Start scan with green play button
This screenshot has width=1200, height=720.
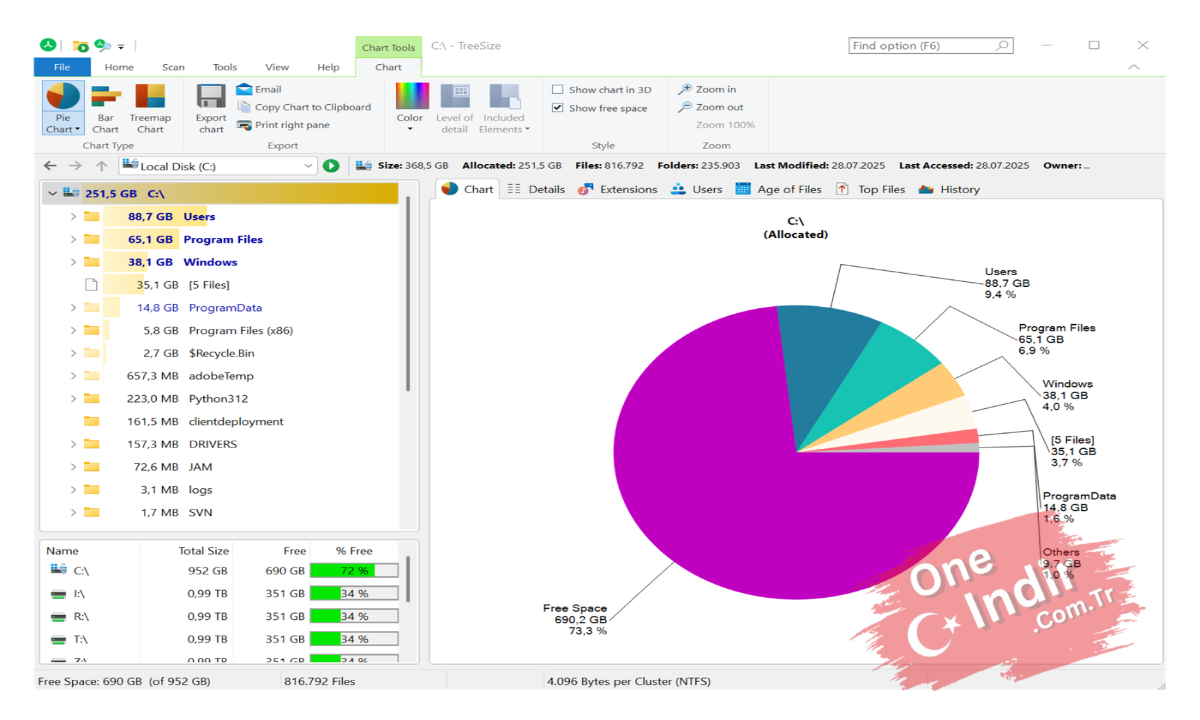[x=331, y=166]
